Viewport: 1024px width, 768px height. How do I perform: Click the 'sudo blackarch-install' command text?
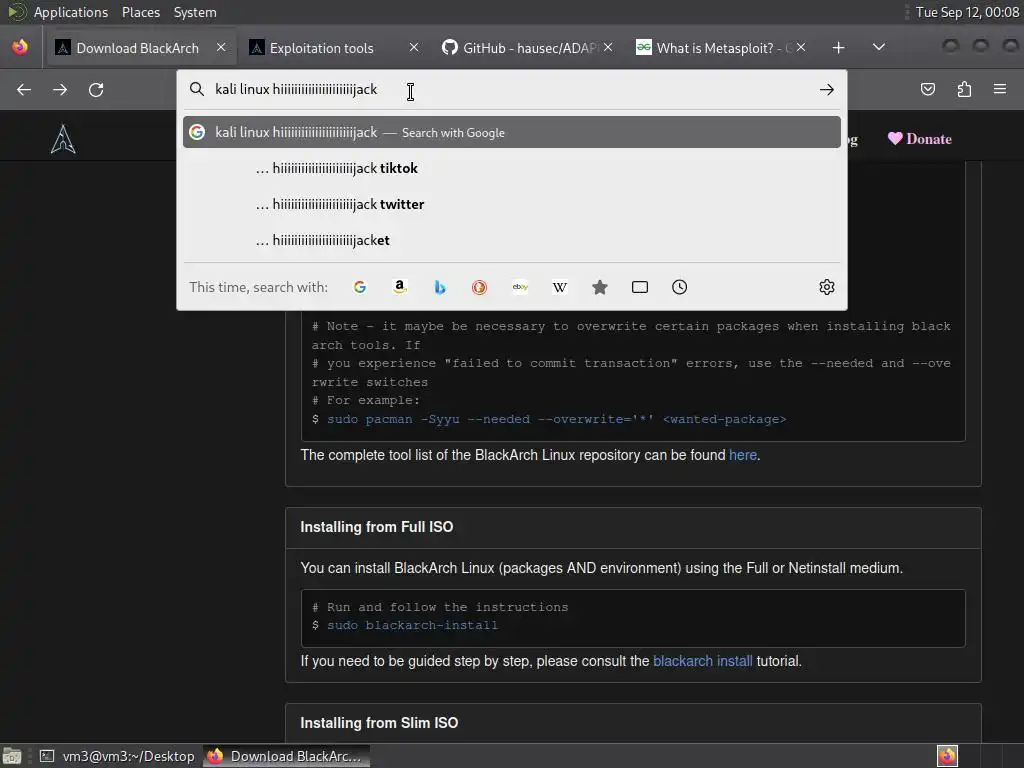[412, 626]
